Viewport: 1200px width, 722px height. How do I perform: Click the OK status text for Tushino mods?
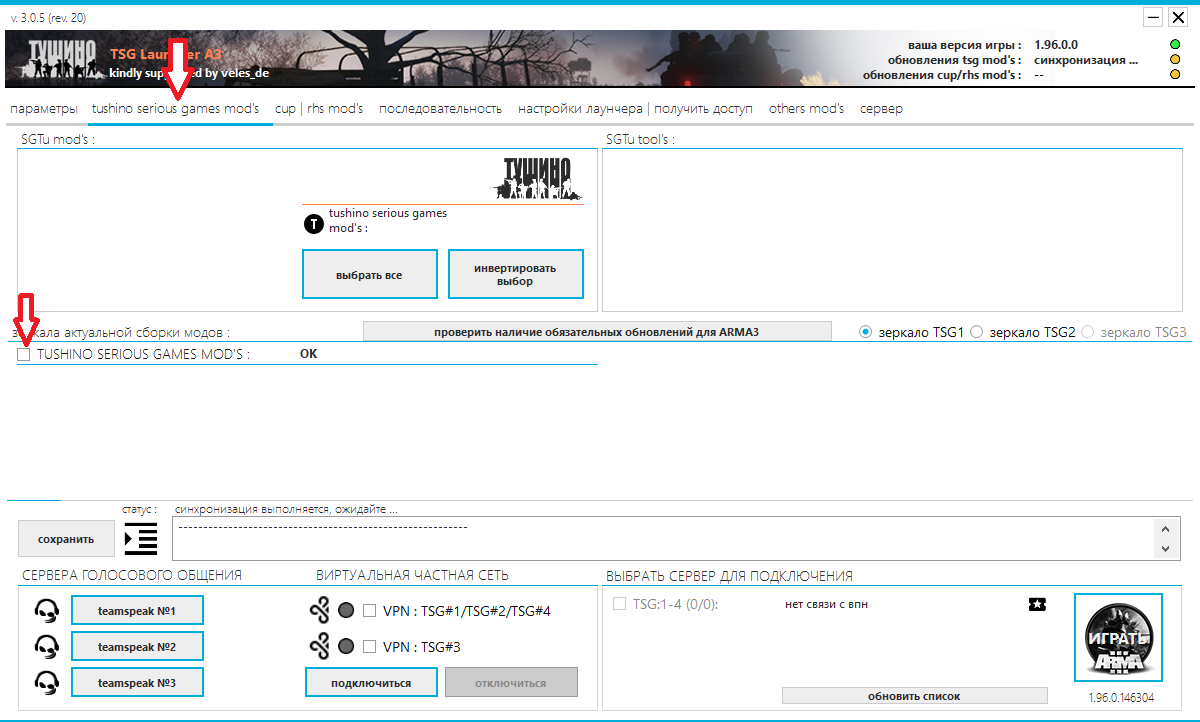coord(308,354)
